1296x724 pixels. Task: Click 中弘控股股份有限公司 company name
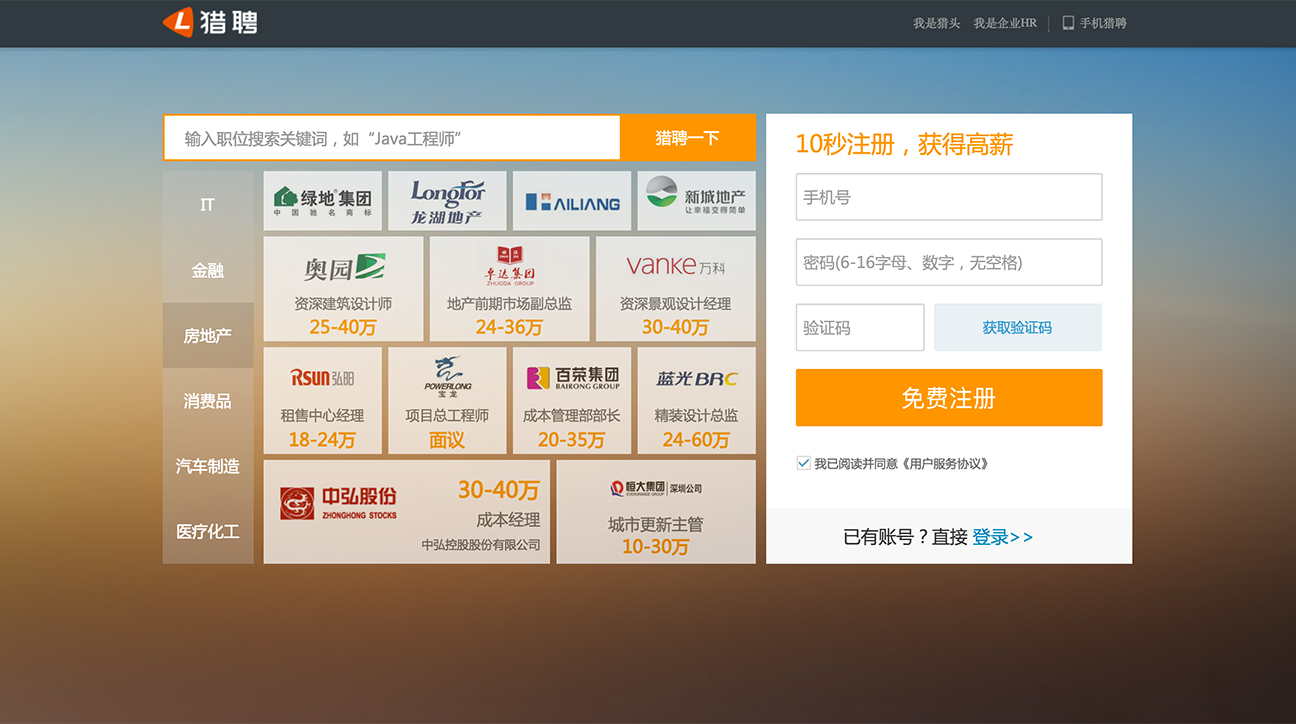coord(481,545)
